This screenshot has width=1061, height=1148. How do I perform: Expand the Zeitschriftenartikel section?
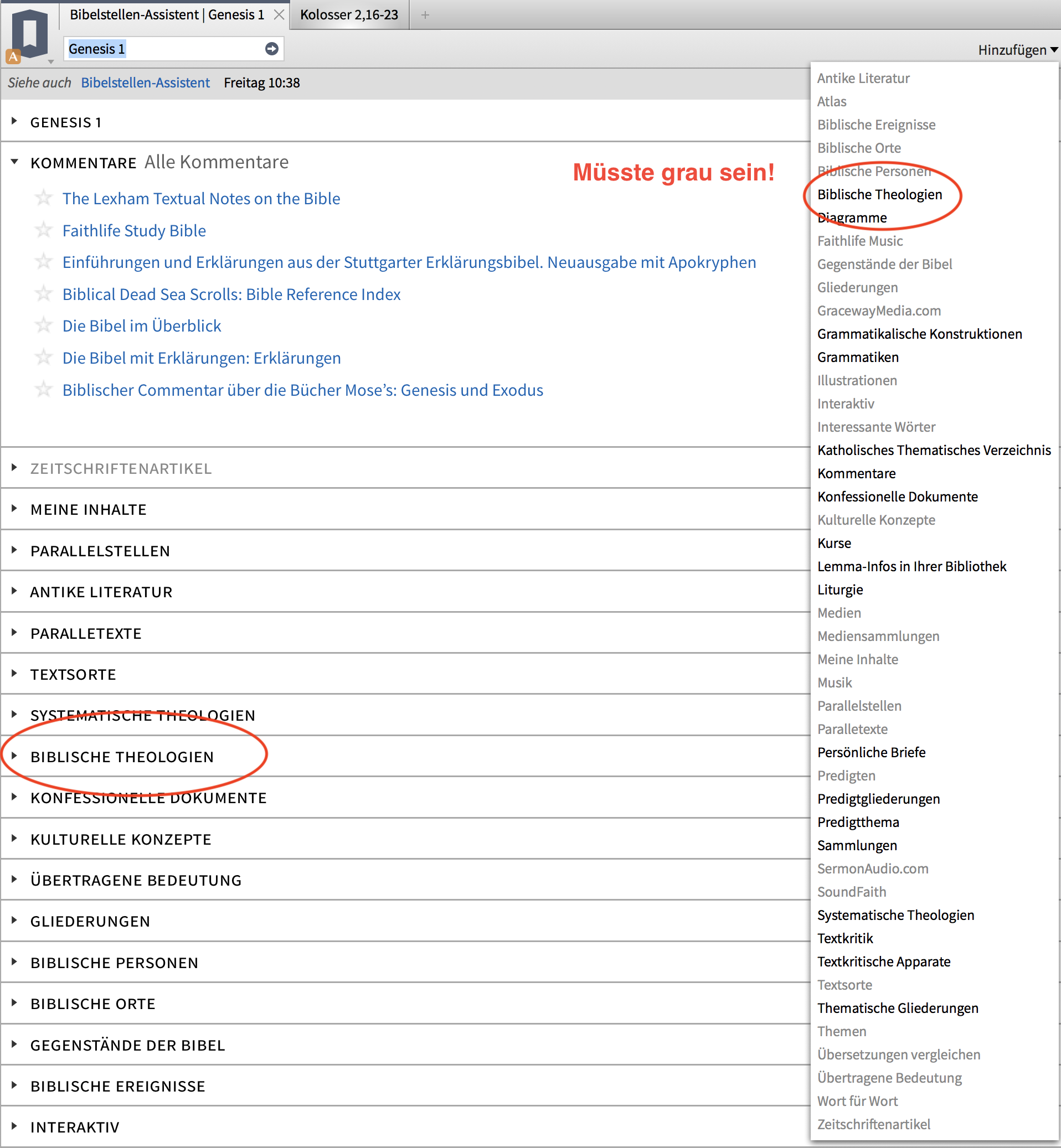point(14,468)
